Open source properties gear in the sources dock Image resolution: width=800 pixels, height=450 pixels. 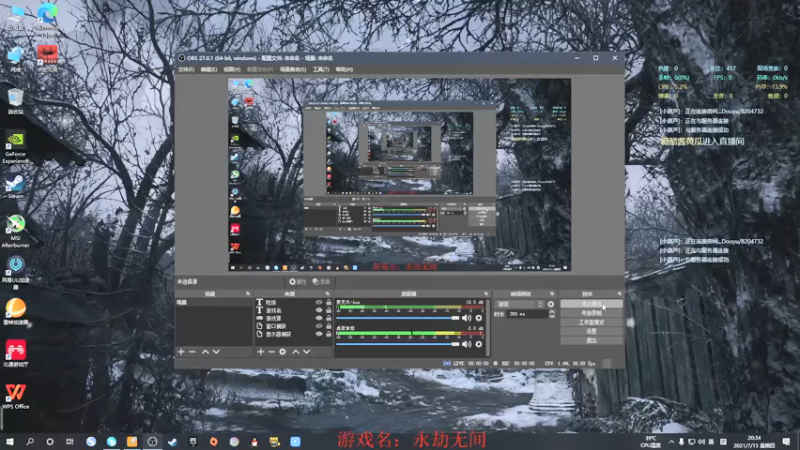tap(283, 352)
